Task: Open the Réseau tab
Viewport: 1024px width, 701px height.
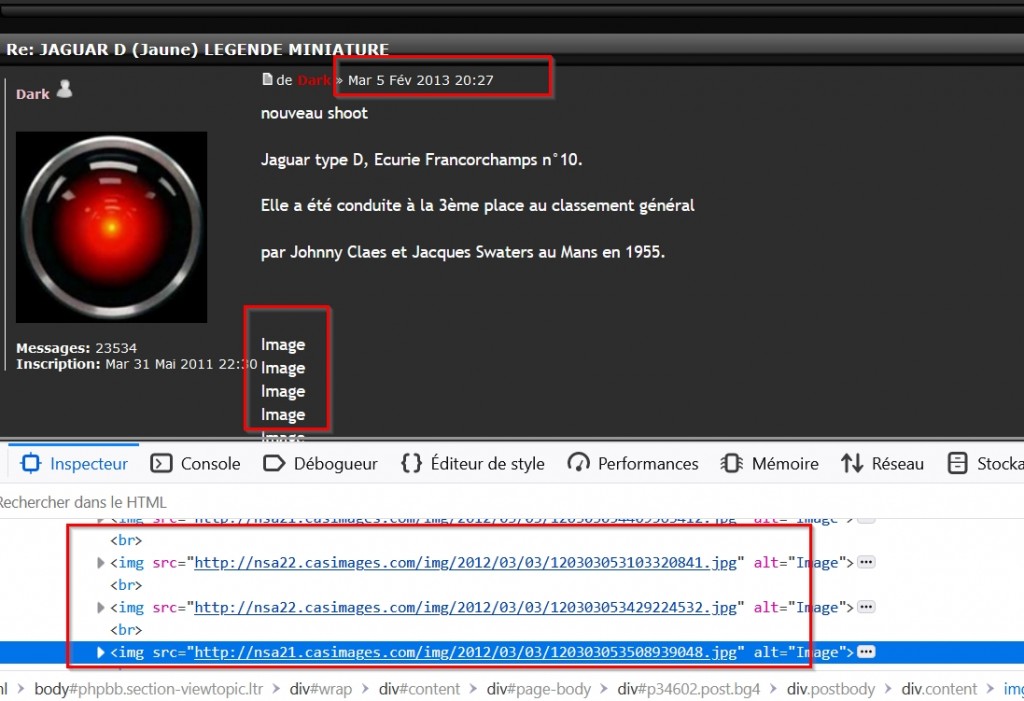Action: [882, 463]
